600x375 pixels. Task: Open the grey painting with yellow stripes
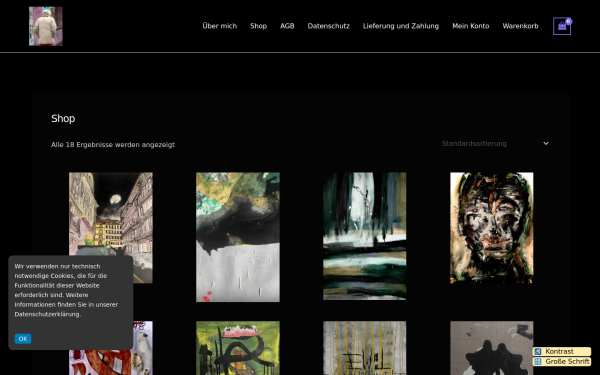365,348
